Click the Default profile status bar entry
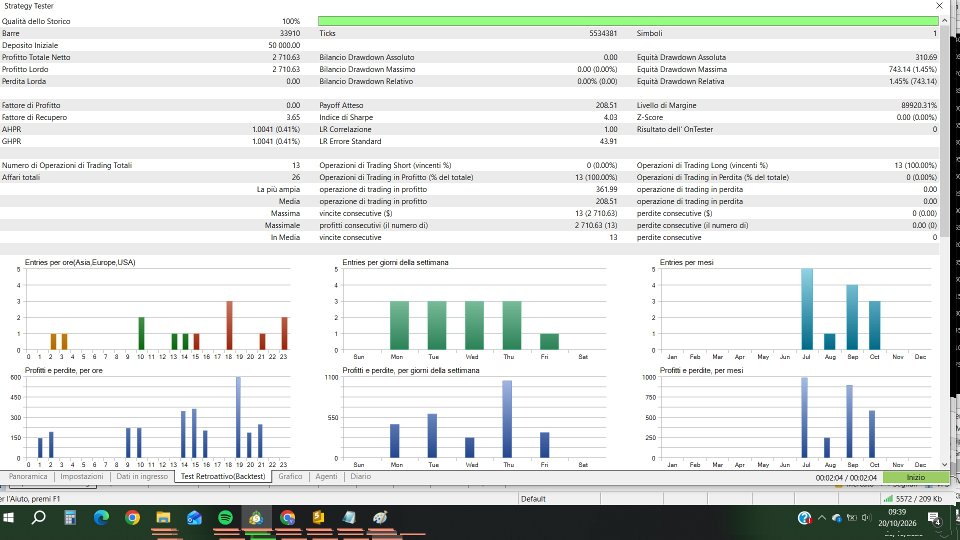 [533, 498]
